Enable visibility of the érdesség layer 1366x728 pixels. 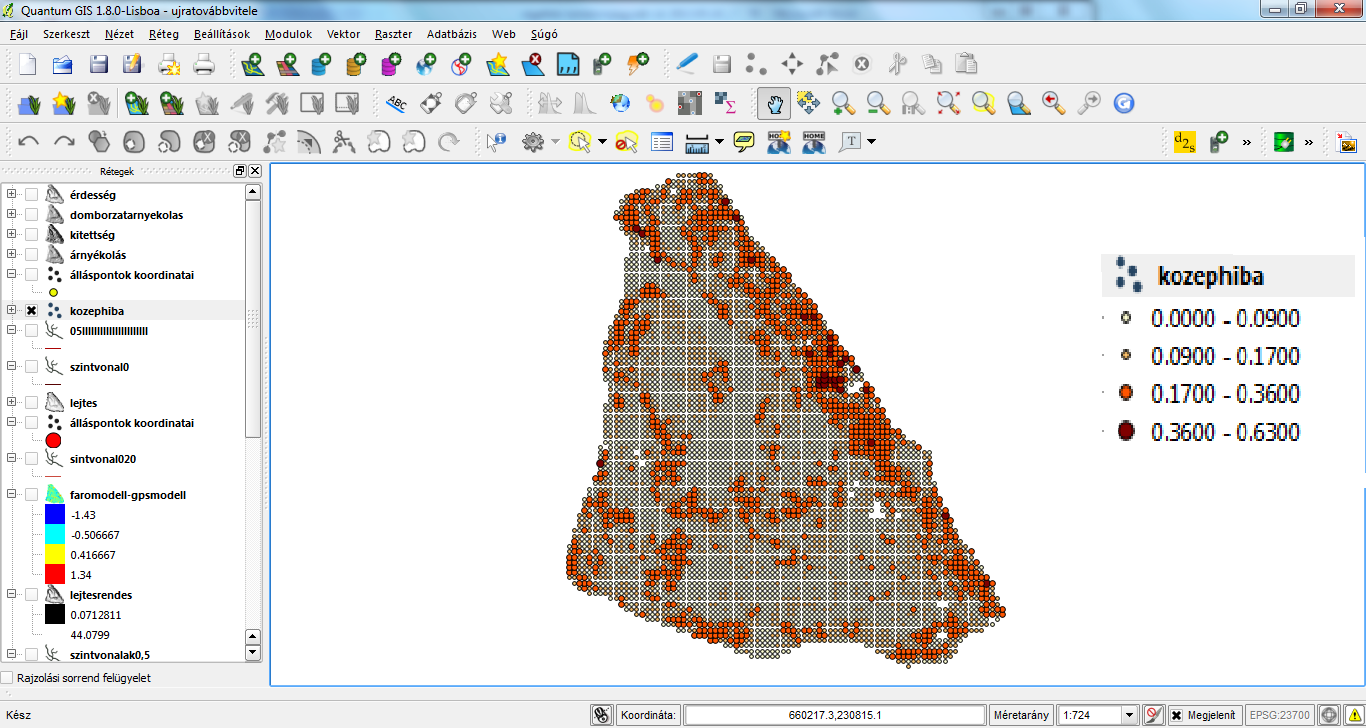coord(31,195)
